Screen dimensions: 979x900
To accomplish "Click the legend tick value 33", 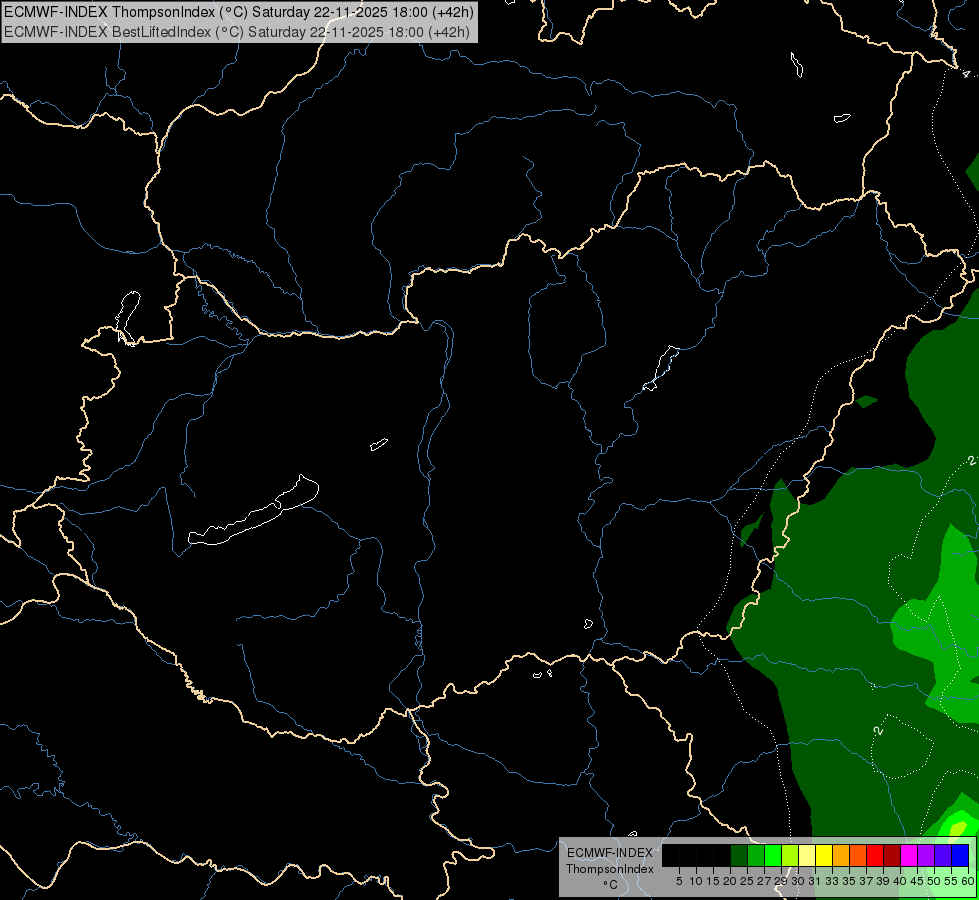I will pos(832,881).
